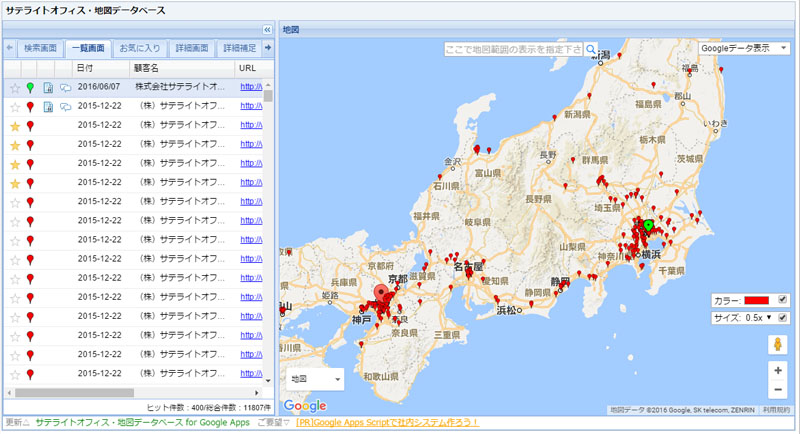Expand the 更新 section at bottom
The height and width of the screenshot is (434, 800).
tap(17, 423)
